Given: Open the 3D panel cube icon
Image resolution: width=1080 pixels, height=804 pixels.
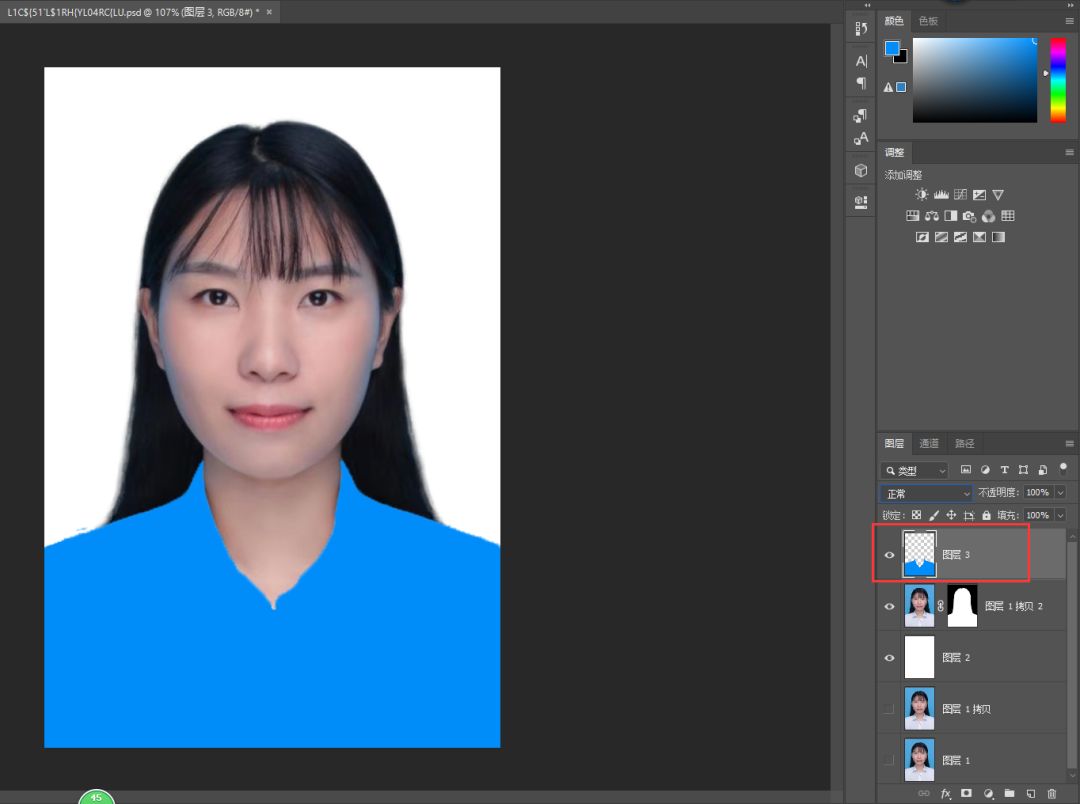Looking at the screenshot, I should tap(860, 171).
